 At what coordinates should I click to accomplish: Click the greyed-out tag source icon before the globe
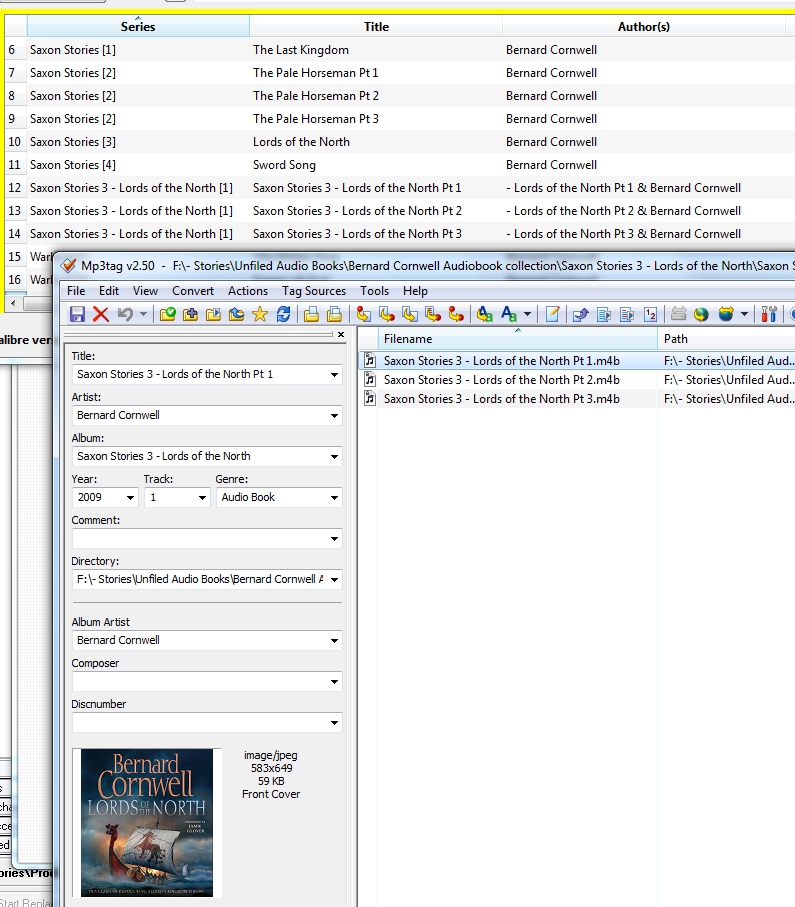tap(678, 314)
